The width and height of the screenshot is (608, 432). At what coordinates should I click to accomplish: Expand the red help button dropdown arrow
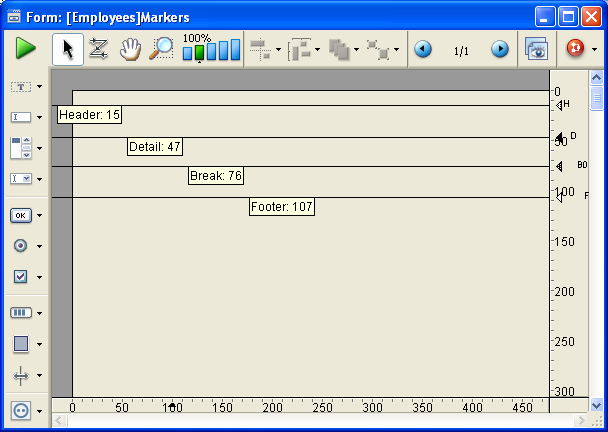click(594, 49)
